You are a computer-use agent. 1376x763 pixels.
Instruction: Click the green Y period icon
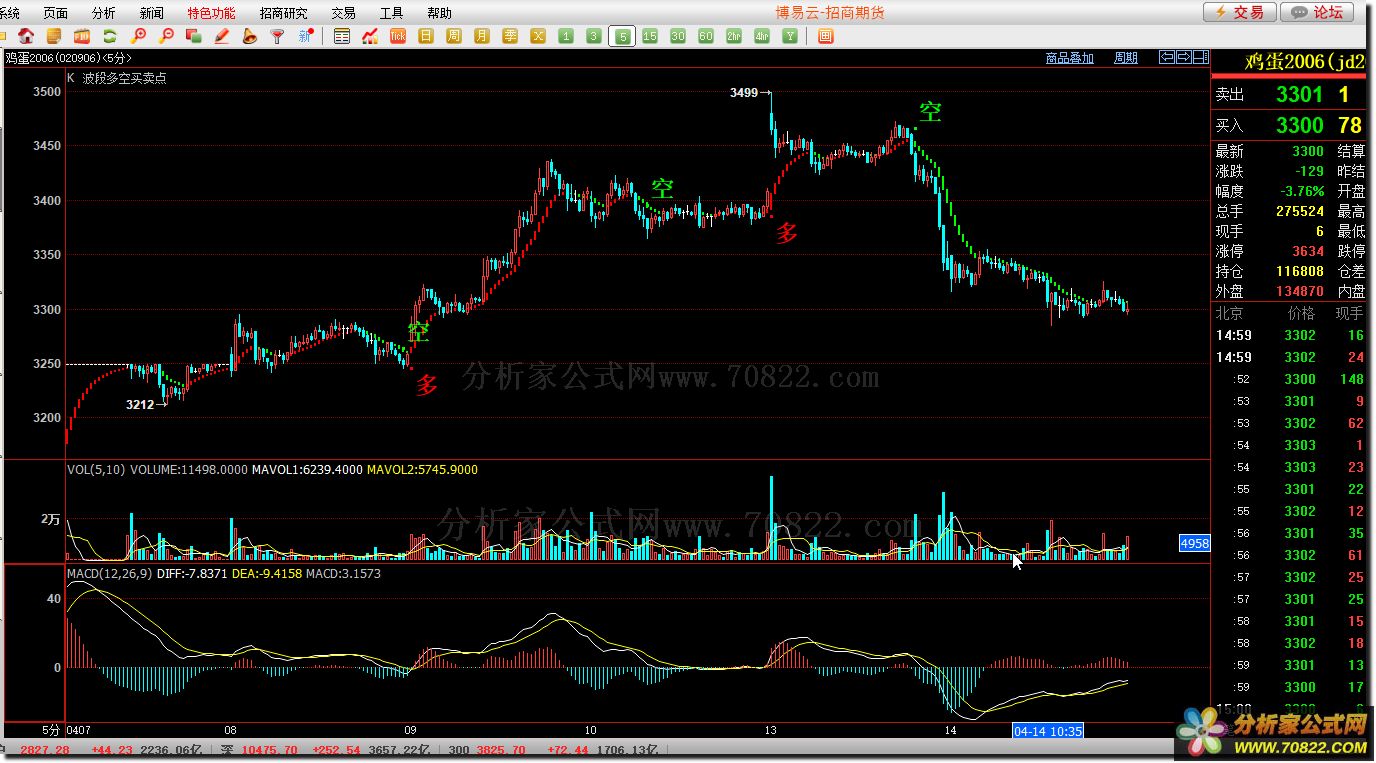(790, 36)
